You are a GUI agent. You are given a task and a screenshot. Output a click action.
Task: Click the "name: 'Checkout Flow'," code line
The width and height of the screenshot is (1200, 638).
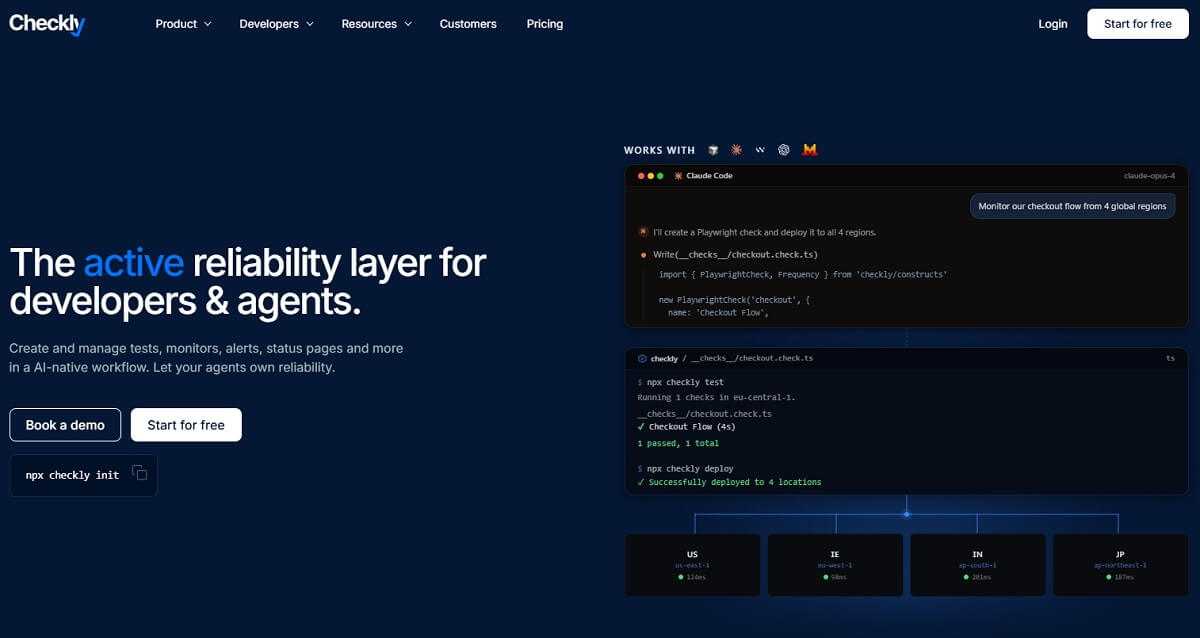718,313
